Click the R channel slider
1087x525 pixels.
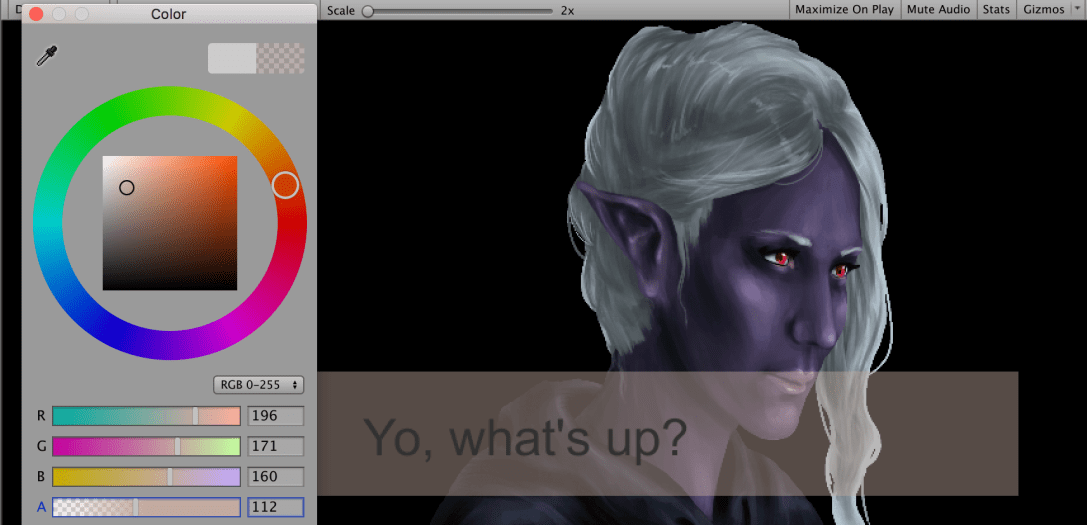click(146, 416)
